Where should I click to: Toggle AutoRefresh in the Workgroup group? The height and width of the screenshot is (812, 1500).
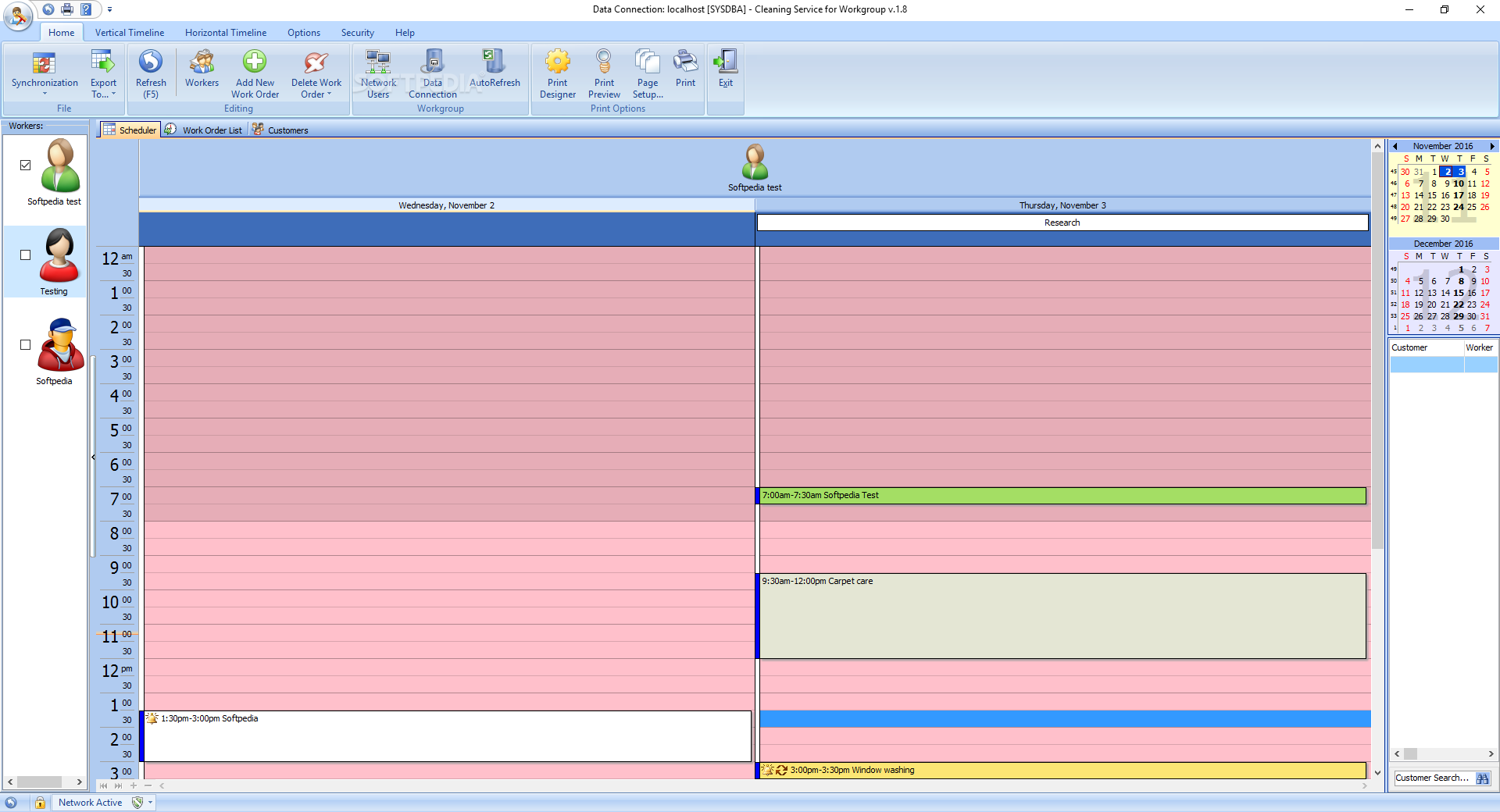coord(495,69)
